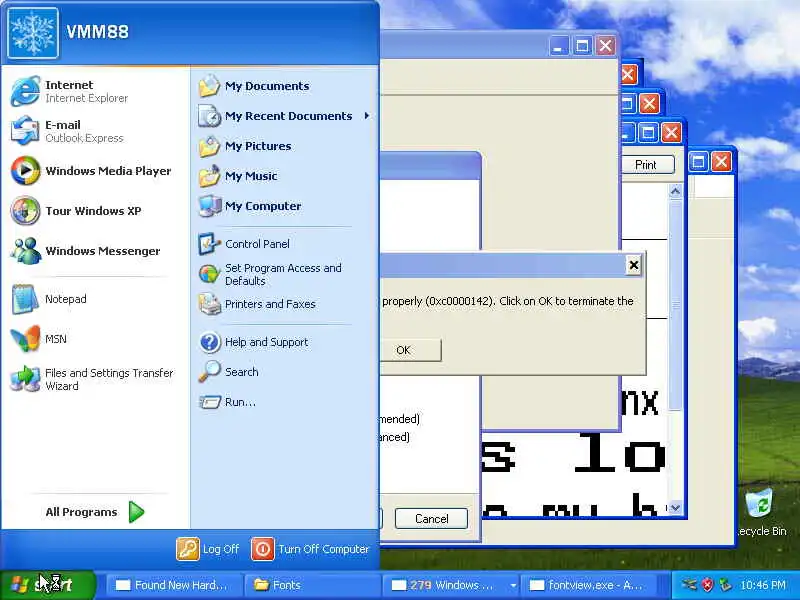The image size is (800, 600).
Task: Open Set Program Access and Defaults
Action: tap(283, 274)
